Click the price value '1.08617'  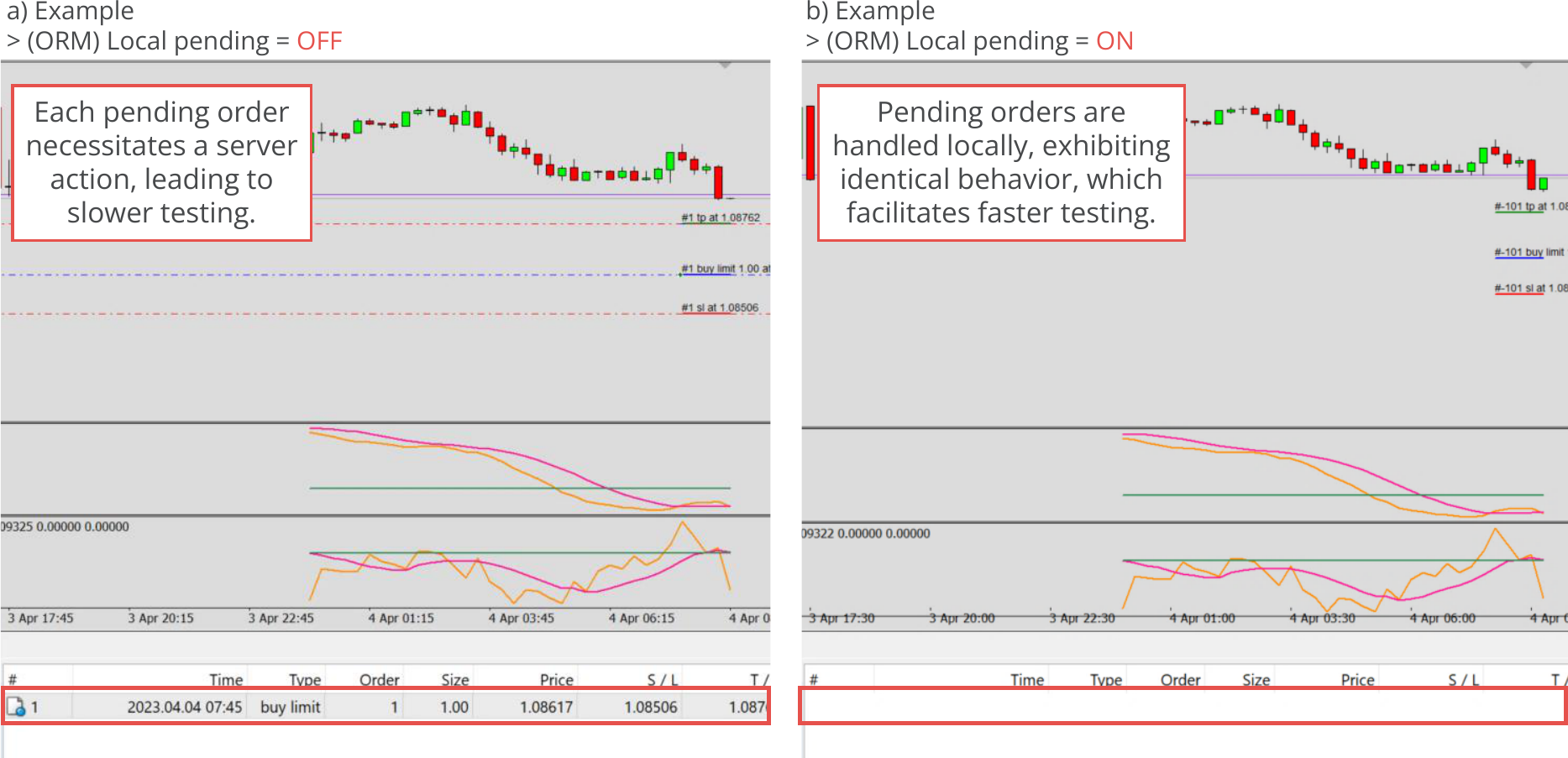click(546, 707)
